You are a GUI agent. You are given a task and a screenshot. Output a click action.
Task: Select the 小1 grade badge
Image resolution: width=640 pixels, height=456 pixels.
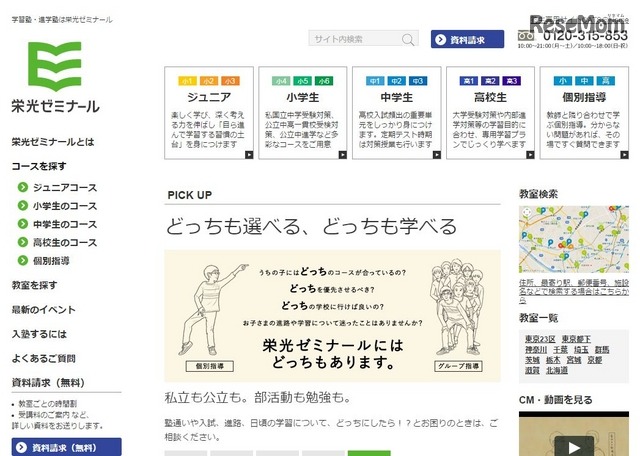point(187,81)
